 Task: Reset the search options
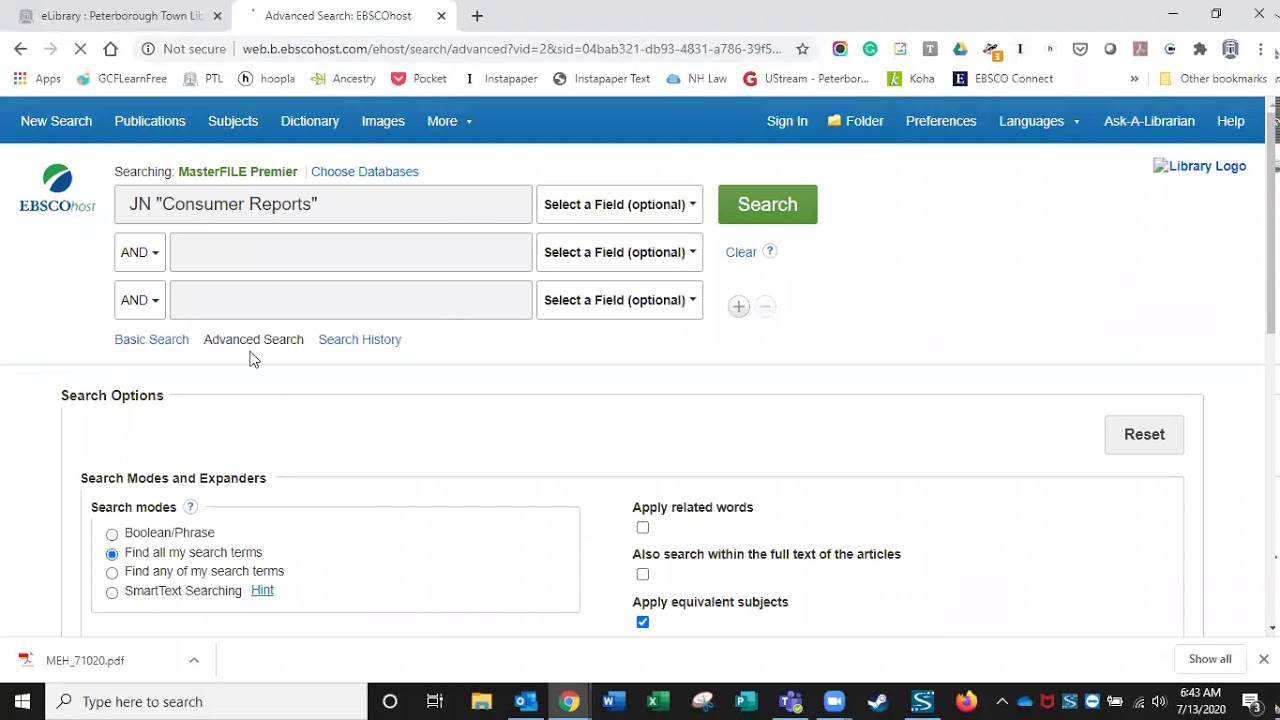pyautogui.click(x=1144, y=434)
